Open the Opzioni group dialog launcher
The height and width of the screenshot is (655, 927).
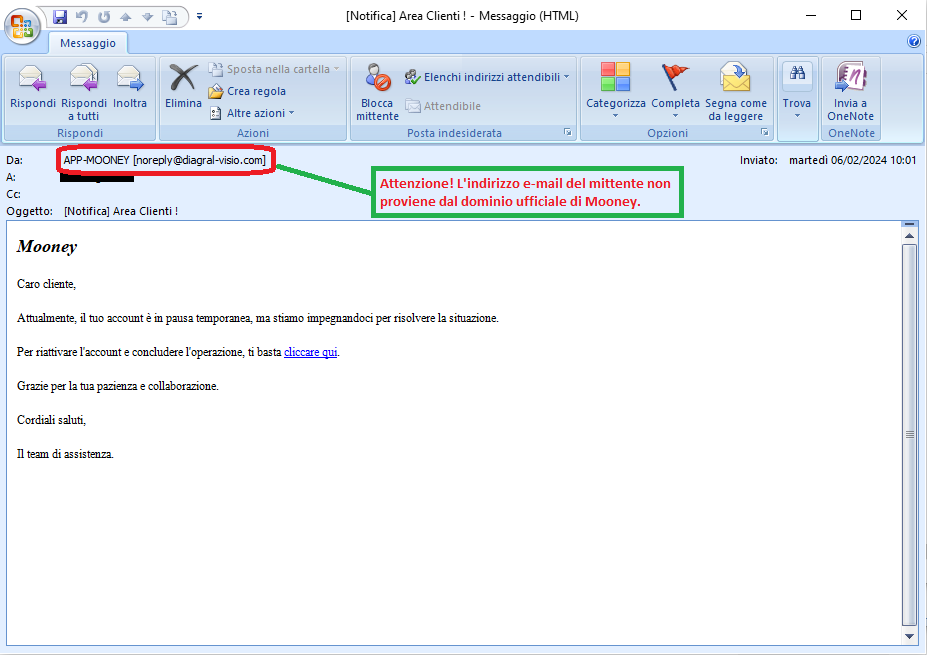pyautogui.click(x=764, y=132)
